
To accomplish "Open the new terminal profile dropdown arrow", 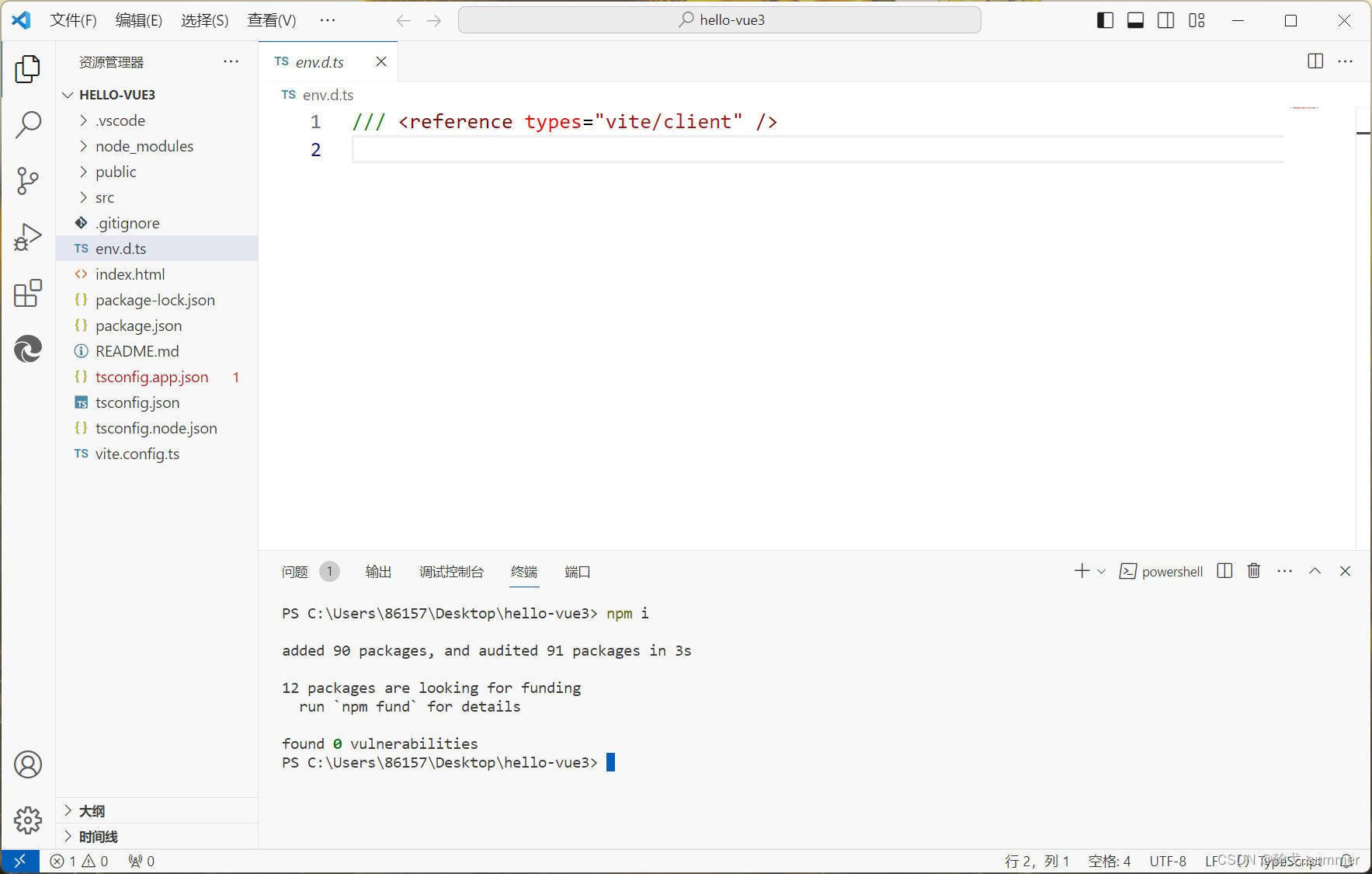I will pyautogui.click(x=1101, y=572).
